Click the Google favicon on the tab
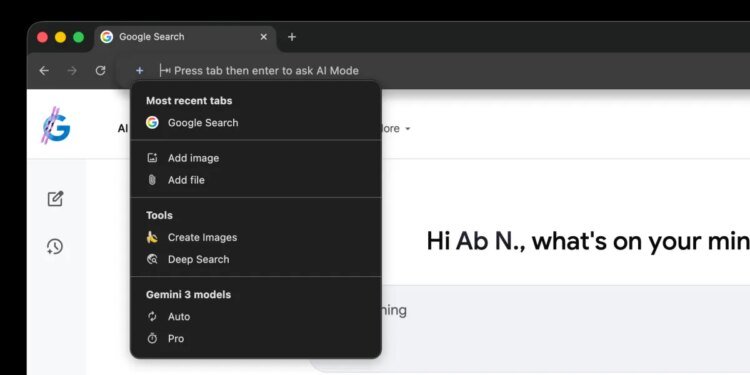 [107, 37]
